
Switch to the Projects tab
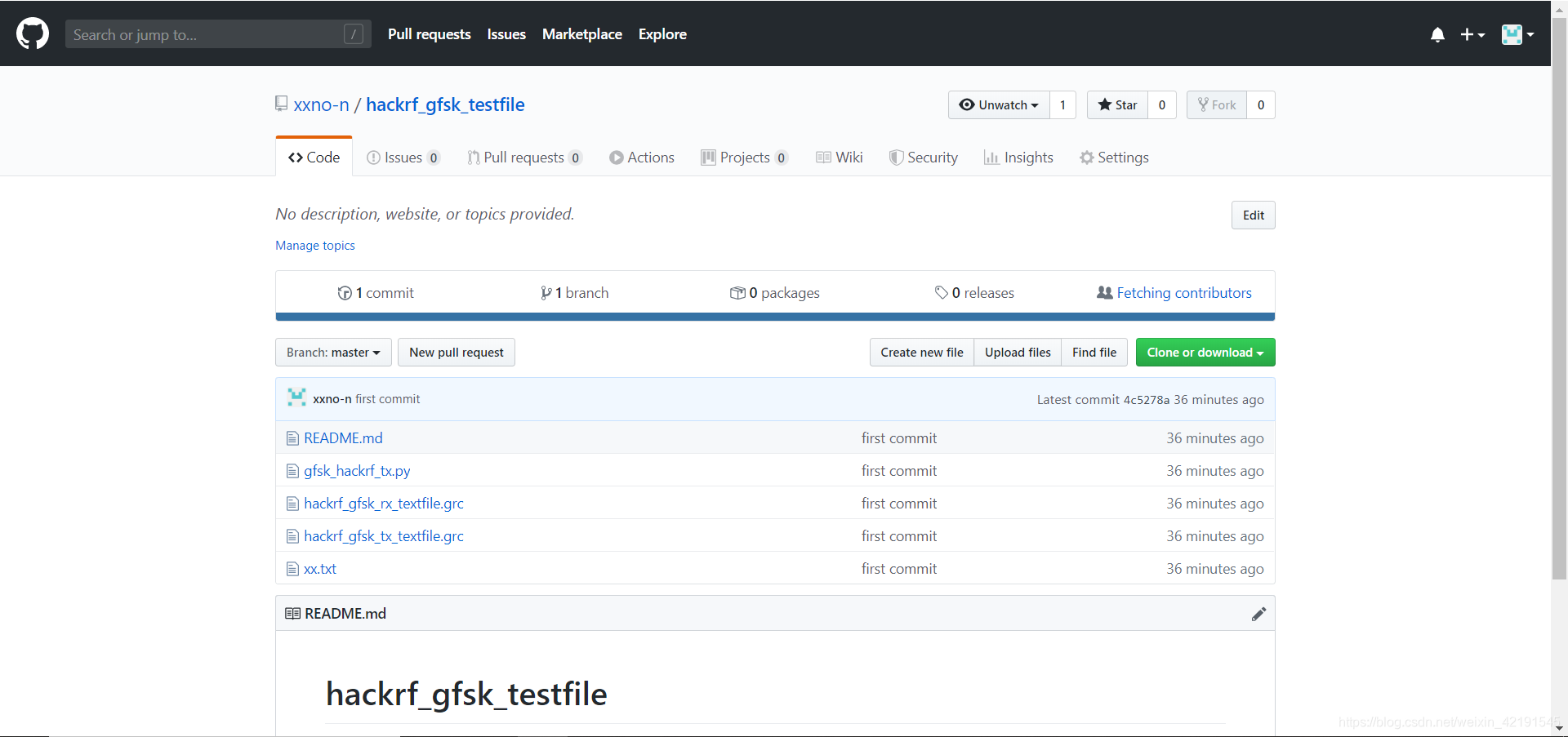tap(744, 158)
